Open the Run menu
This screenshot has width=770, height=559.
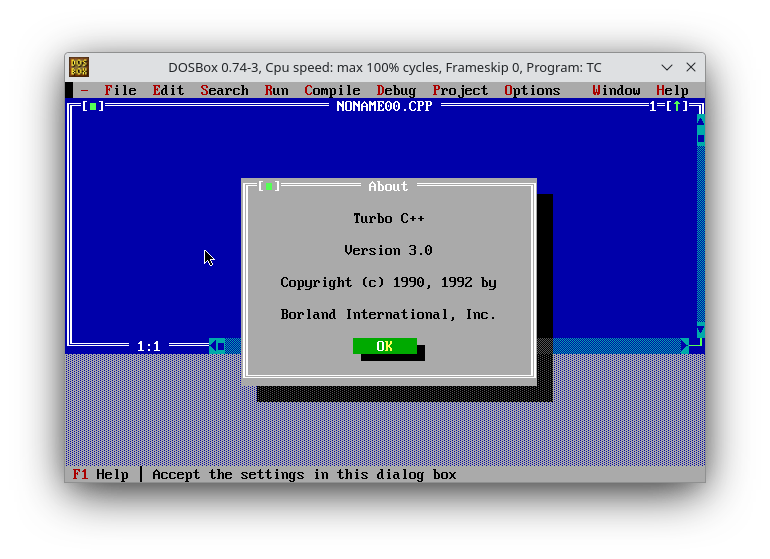[x=276, y=90]
